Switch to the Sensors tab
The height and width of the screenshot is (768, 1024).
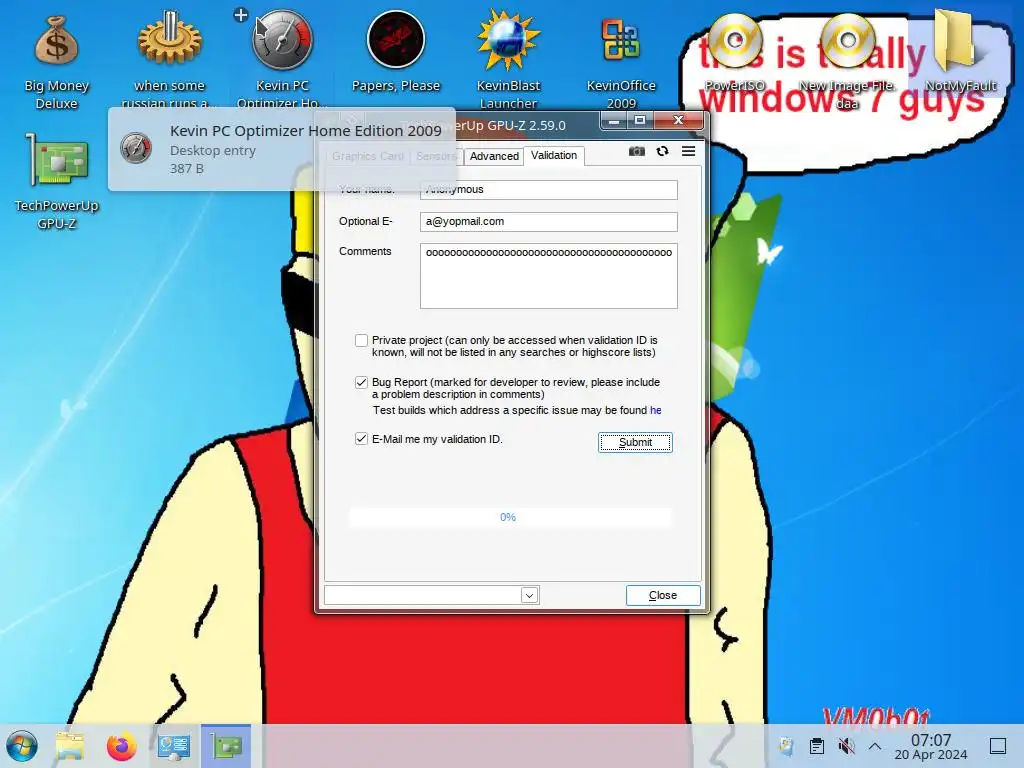tap(436, 156)
